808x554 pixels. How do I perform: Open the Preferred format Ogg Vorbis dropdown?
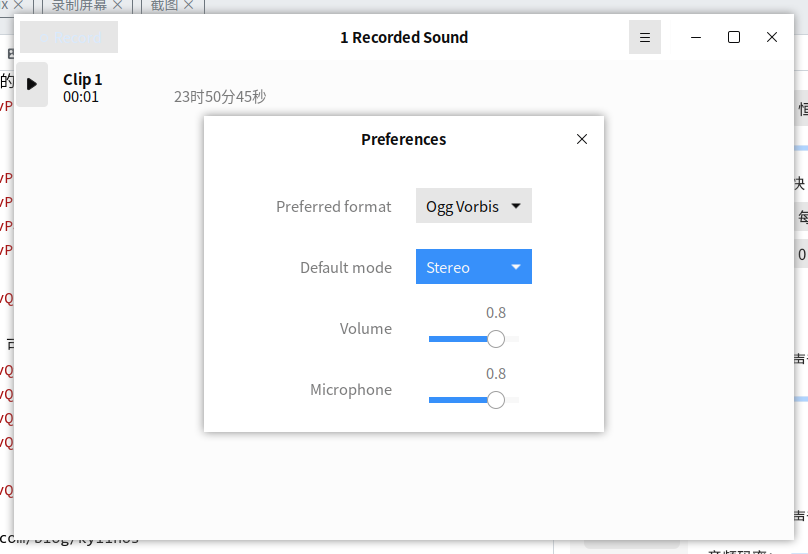pyautogui.click(x=474, y=206)
